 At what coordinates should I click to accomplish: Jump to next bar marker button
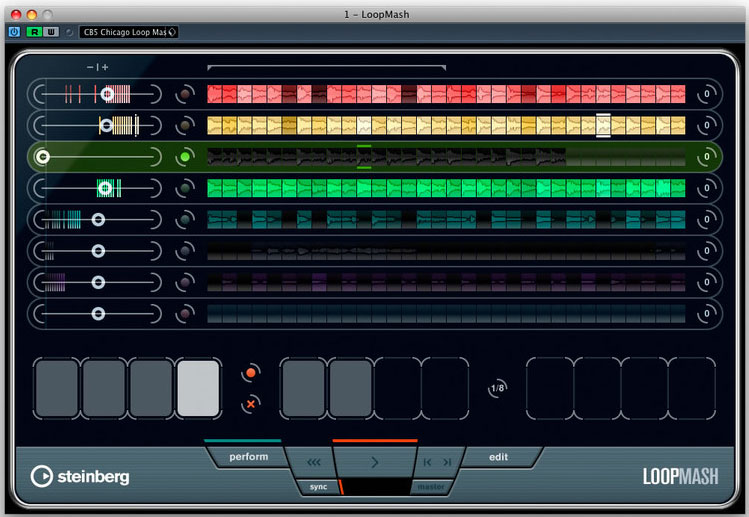point(447,462)
